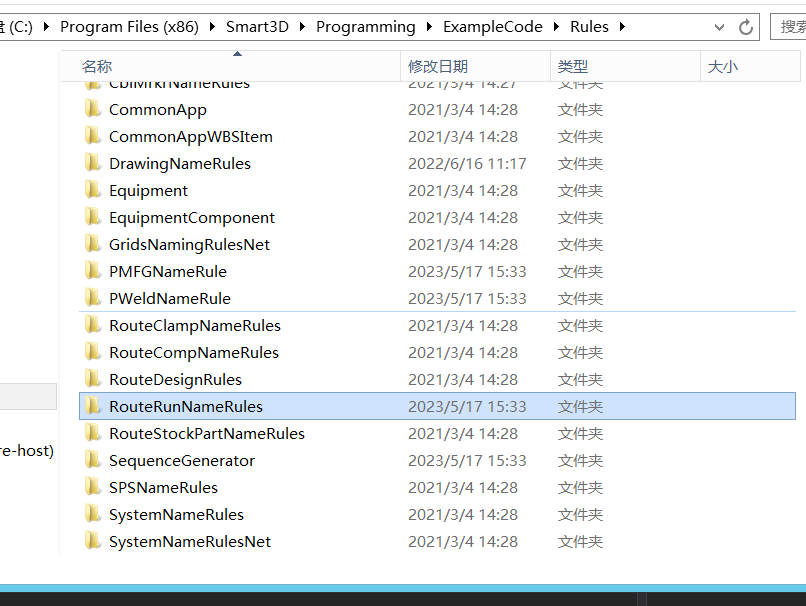Select the SystemNameRules folder name
The height and width of the screenshot is (606, 806).
[x=176, y=515]
